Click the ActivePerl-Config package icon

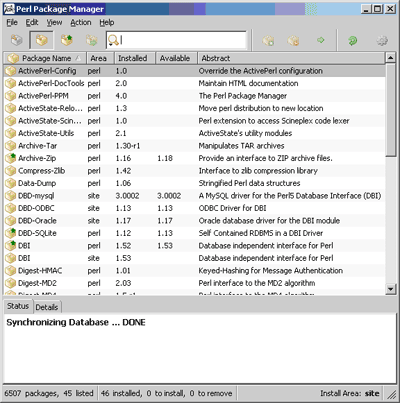pos(11,71)
